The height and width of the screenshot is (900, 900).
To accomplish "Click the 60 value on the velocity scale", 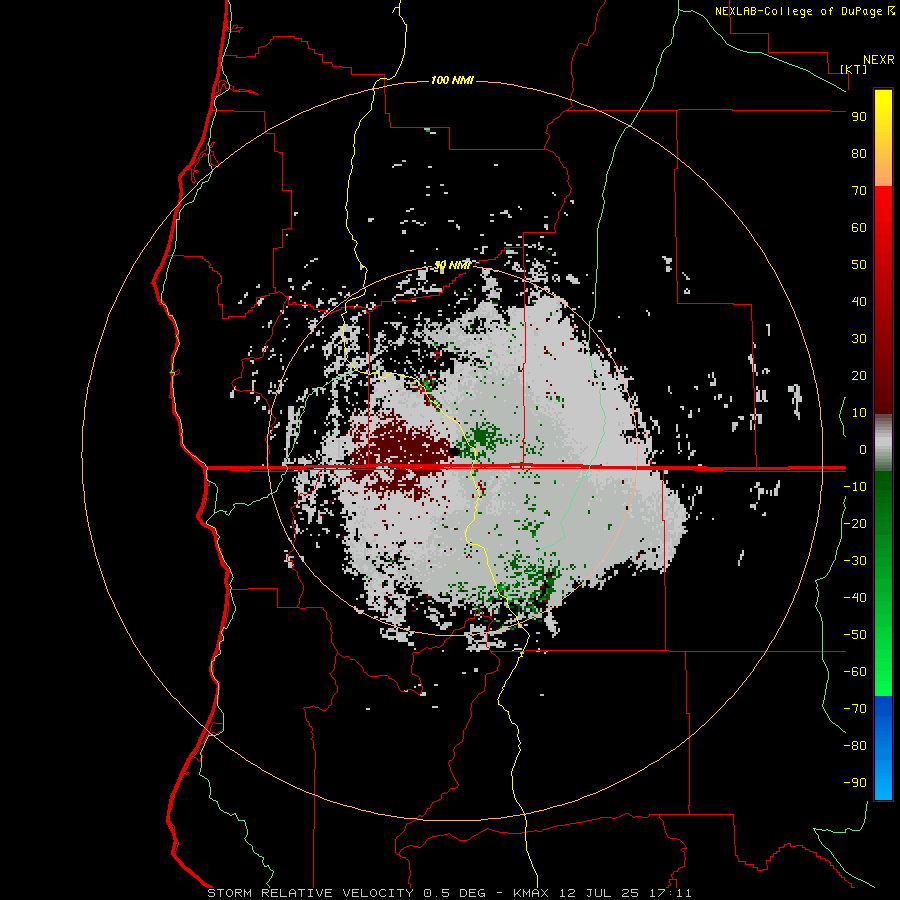I will click(859, 227).
